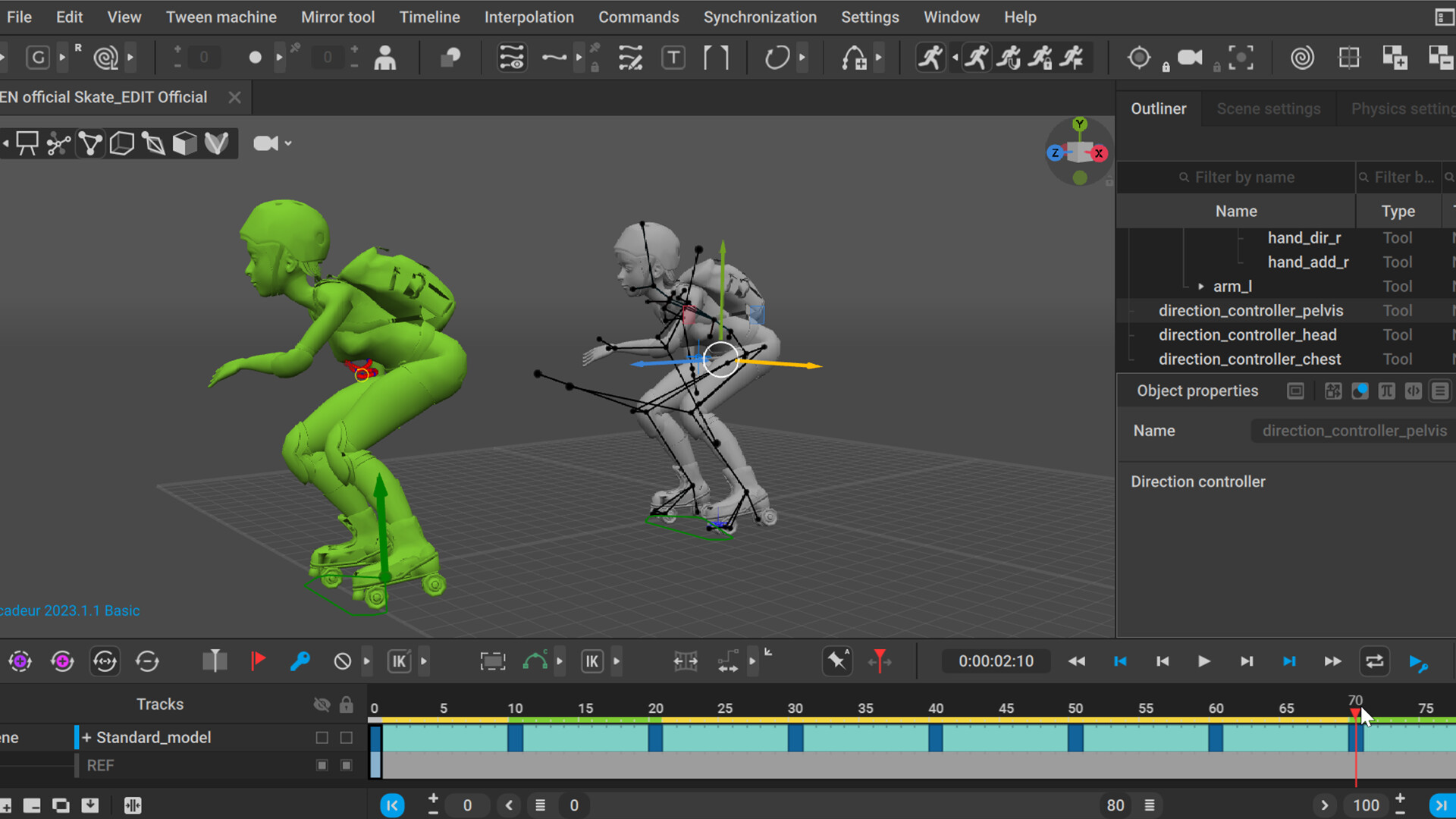Expand the Standard_model track plus
This screenshot has height=819, width=1456.
click(x=86, y=737)
